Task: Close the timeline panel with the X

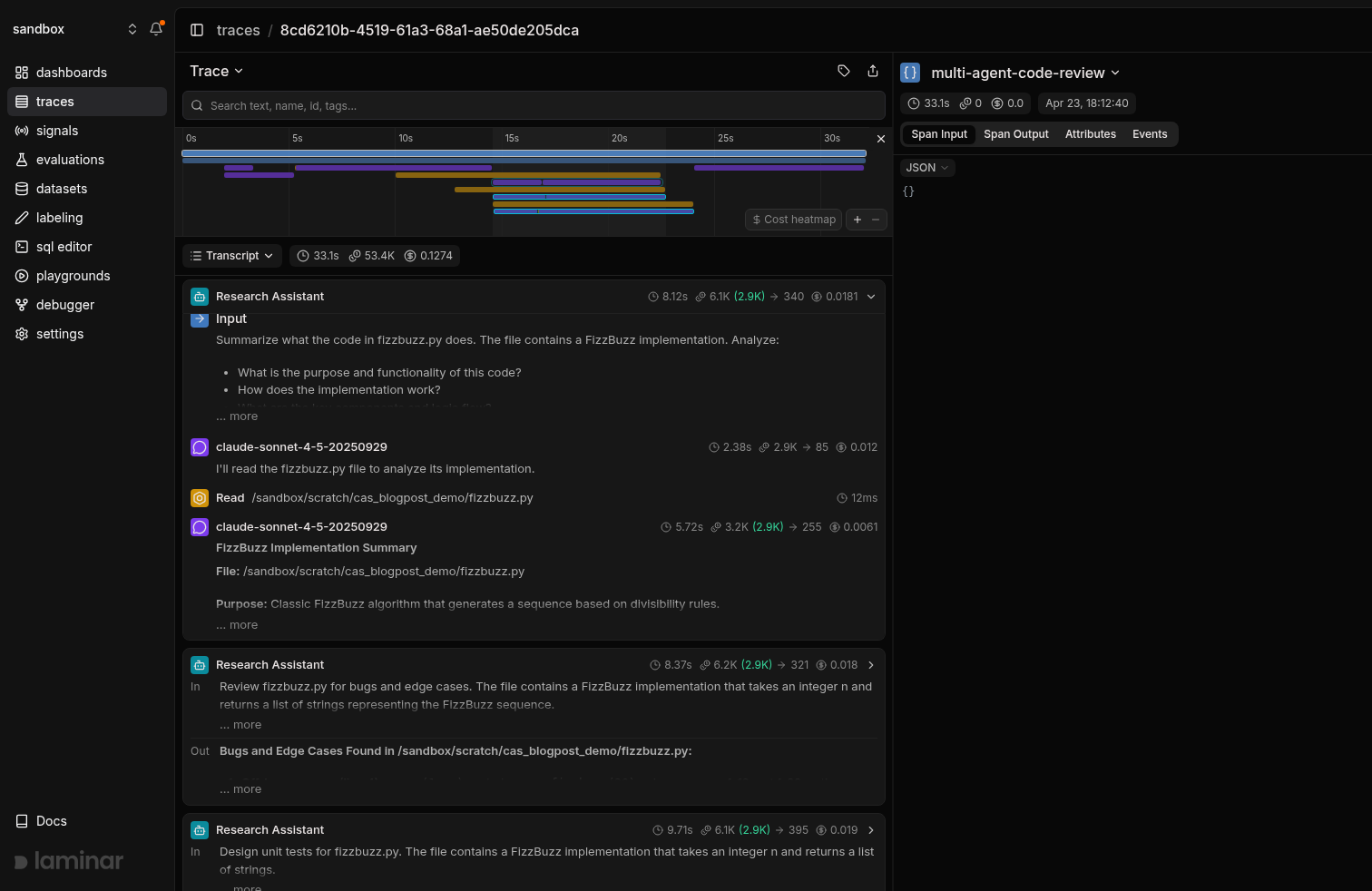Action: [880, 139]
